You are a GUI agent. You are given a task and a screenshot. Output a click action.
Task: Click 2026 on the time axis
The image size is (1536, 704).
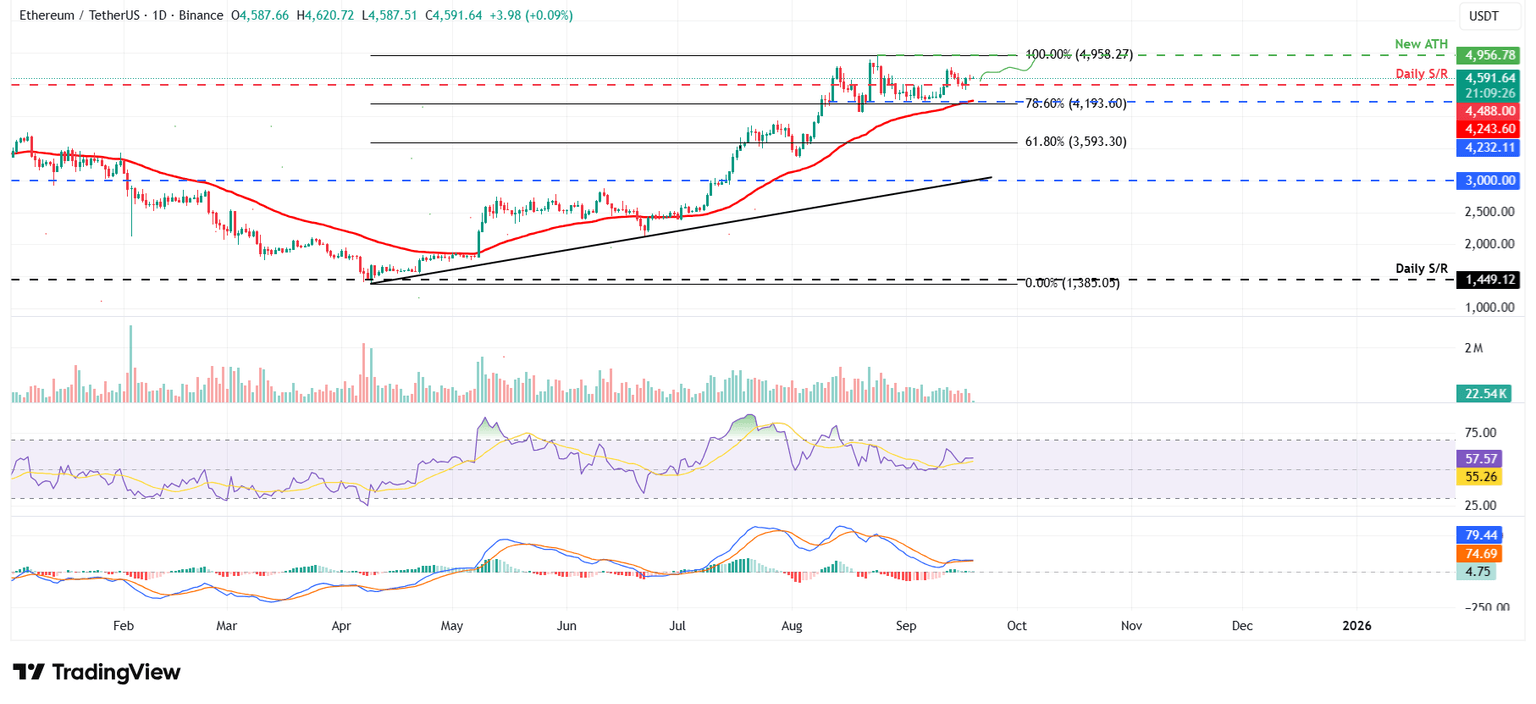point(1357,625)
